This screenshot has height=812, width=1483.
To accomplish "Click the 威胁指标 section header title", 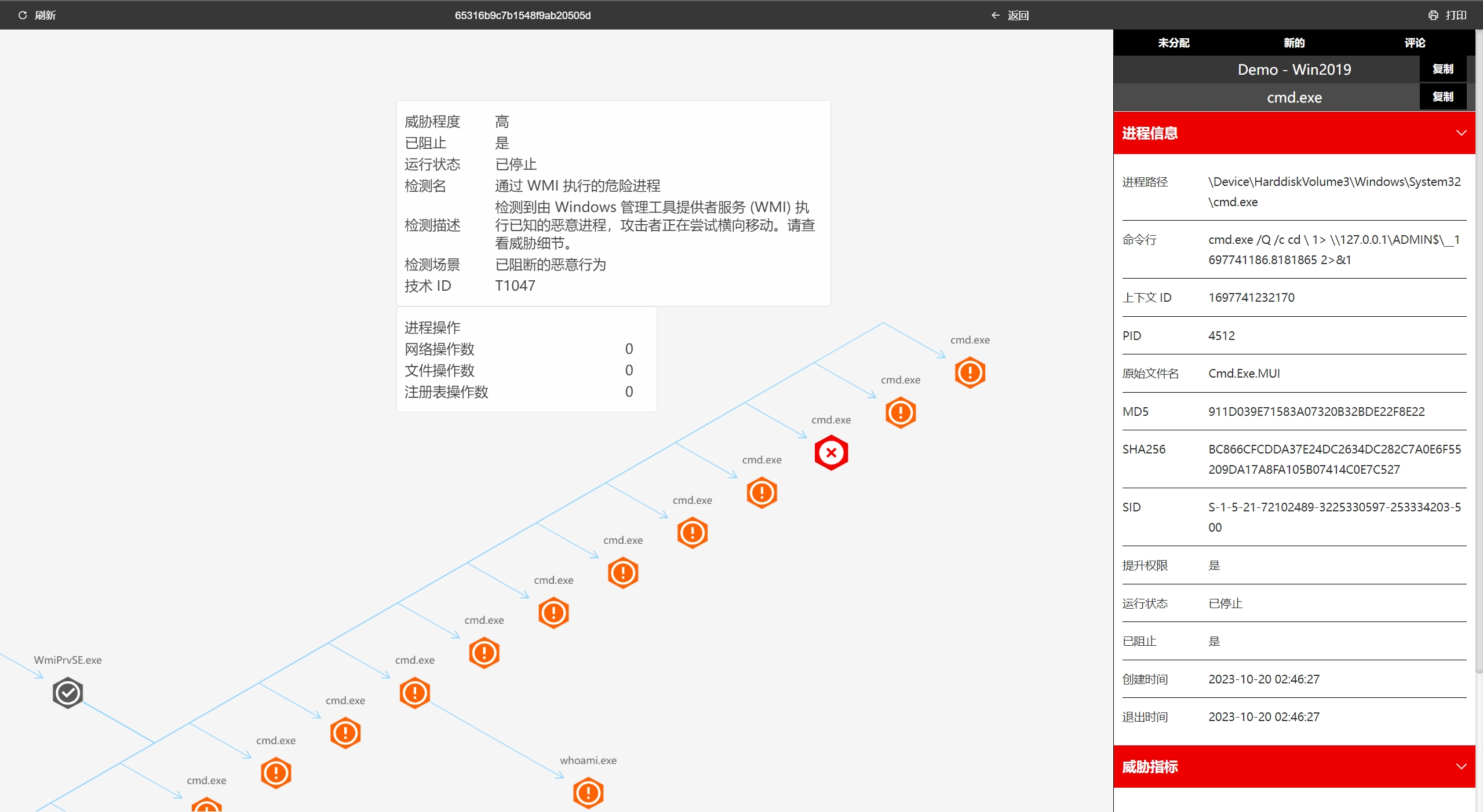I will 1150,767.
